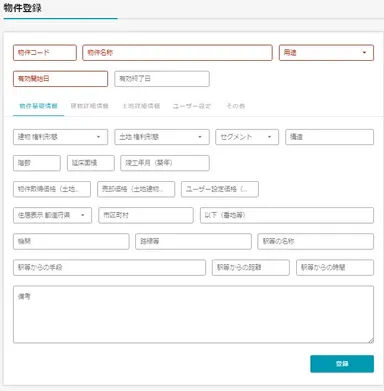Click the 路線等 input field
Image resolution: width=384 pixels, height=391 pixels.
click(193, 241)
